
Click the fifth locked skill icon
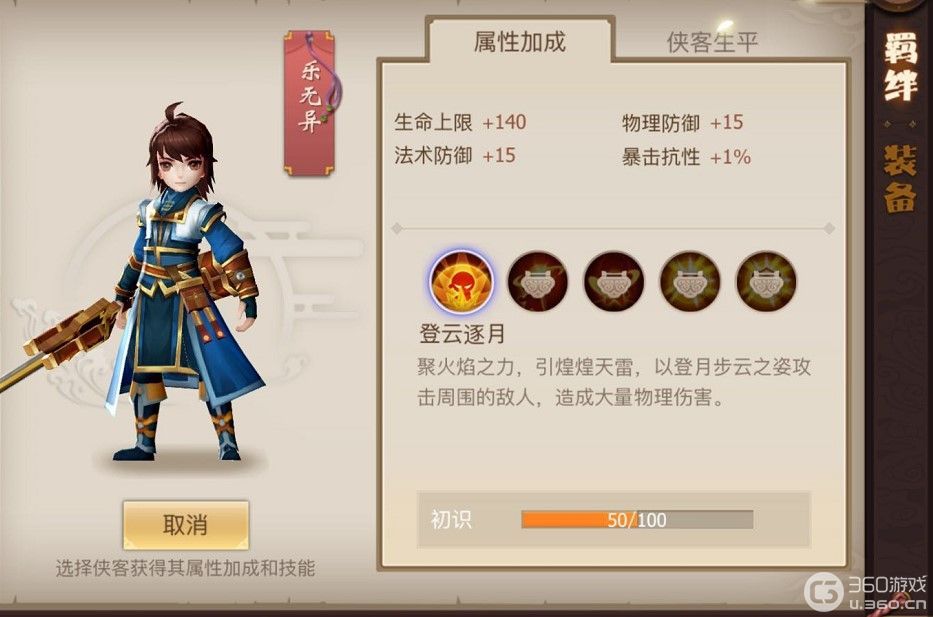click(x=766, y=281)
